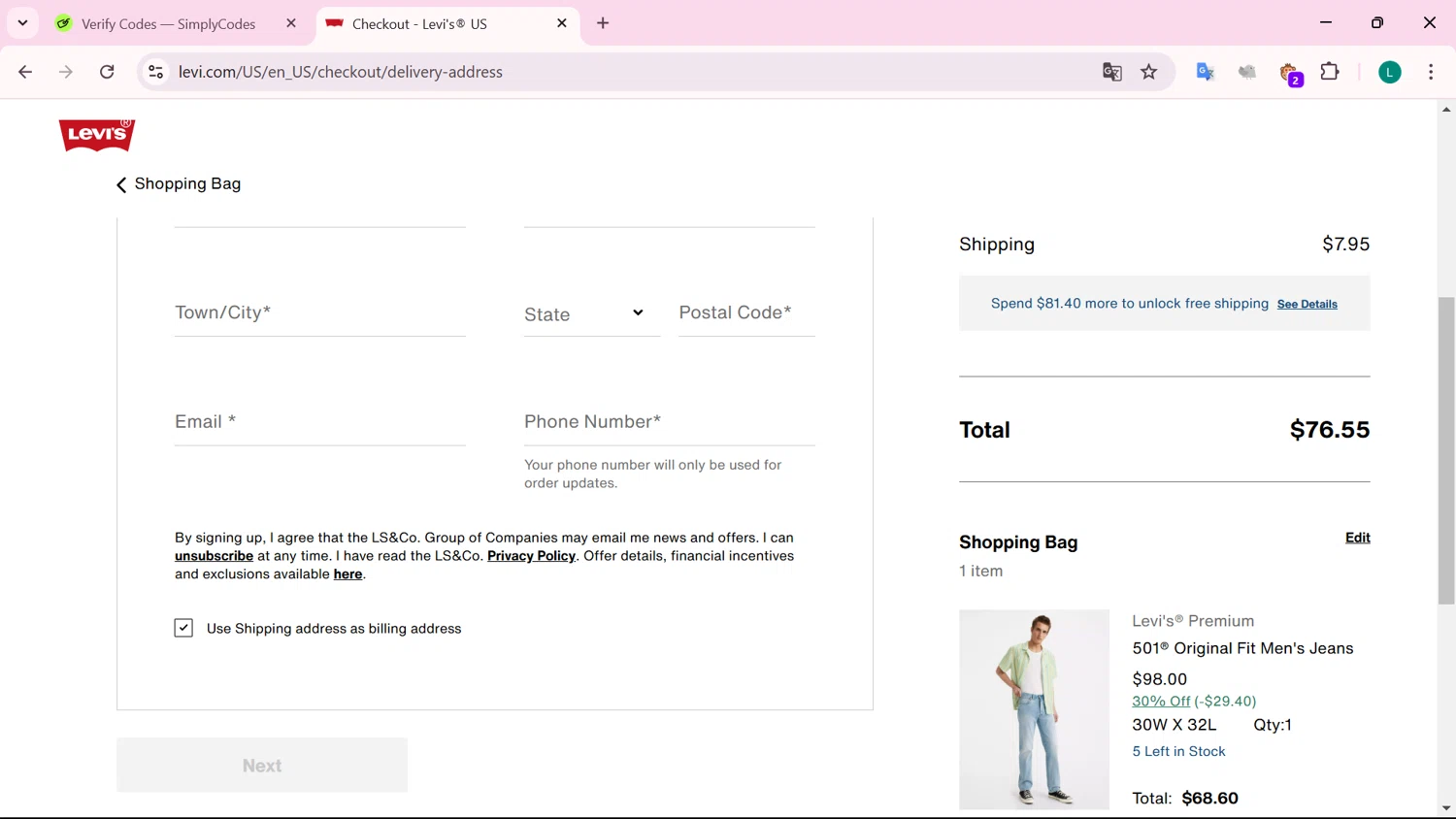This screenshot has width=1456, height=819.
Task: Open the Extensions puzzle menu
Action: 1330,72
